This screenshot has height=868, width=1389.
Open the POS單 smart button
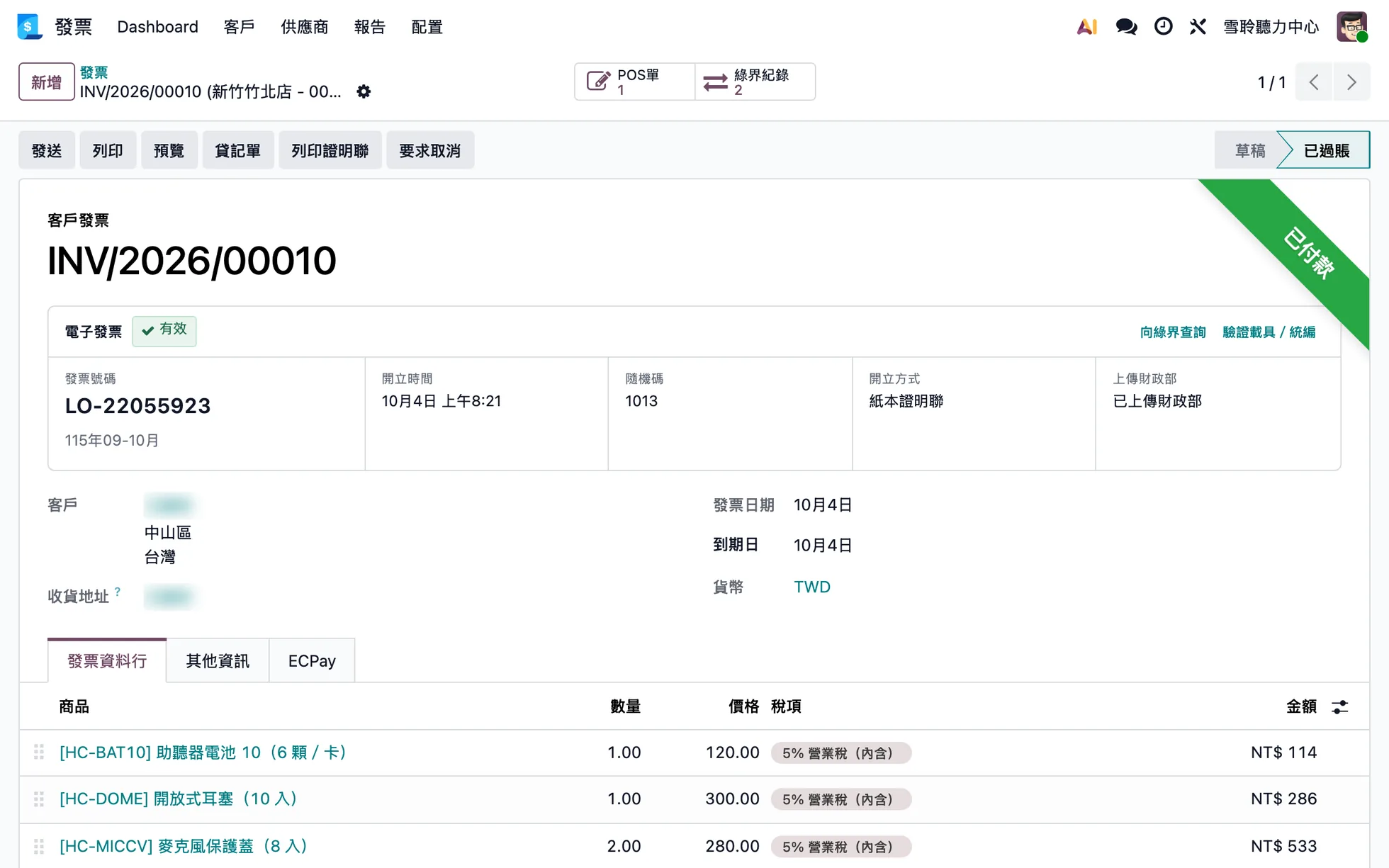tap(634, 82)
